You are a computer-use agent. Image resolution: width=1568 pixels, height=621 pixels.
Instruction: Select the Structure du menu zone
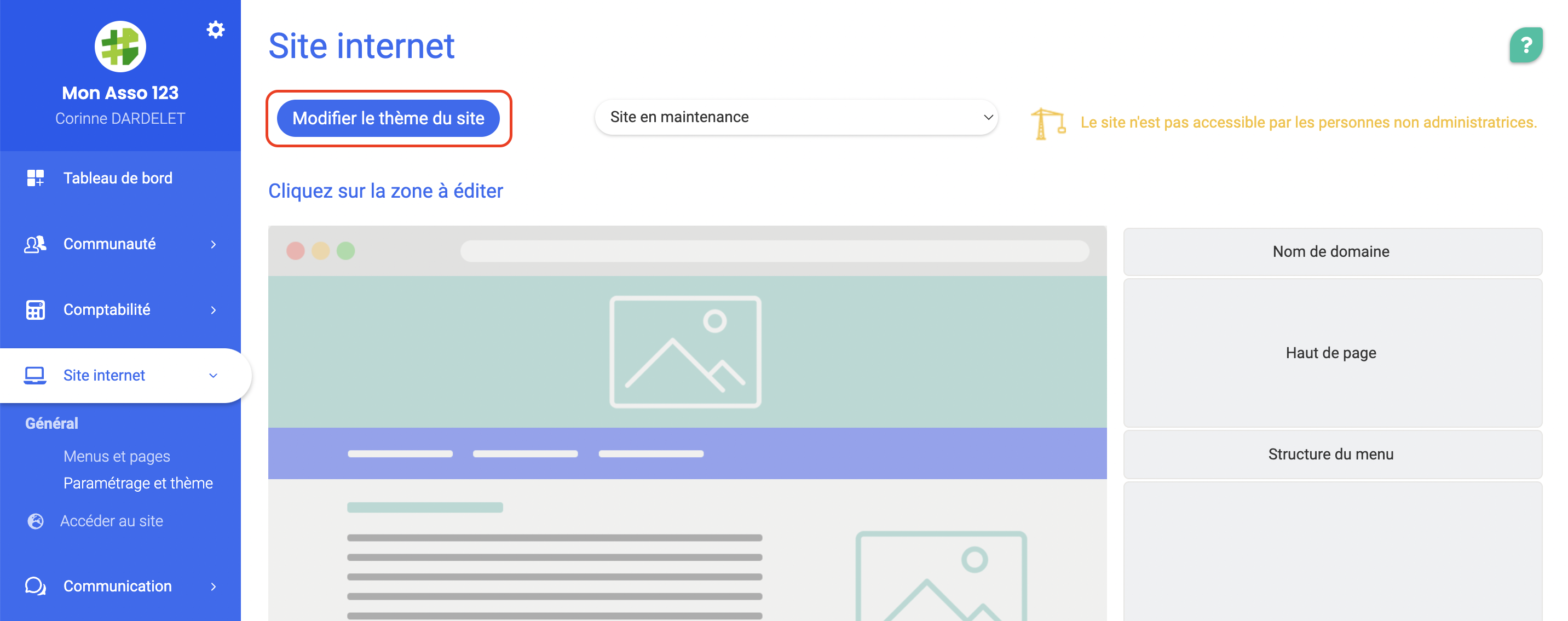1332,454
